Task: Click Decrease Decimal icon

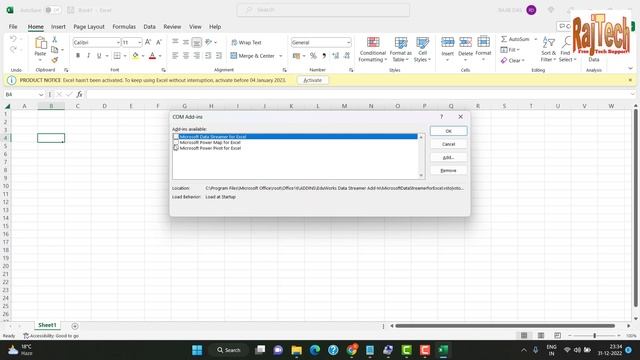Action: tap(347, 56)
